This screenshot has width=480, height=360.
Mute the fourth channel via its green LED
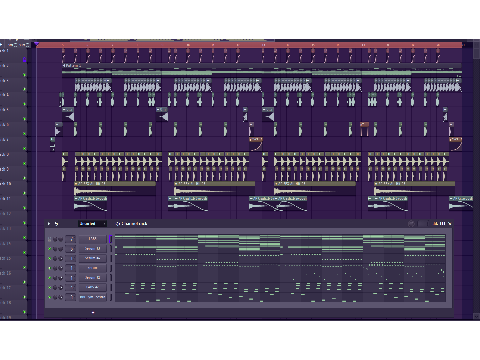(x=50, y=268)
